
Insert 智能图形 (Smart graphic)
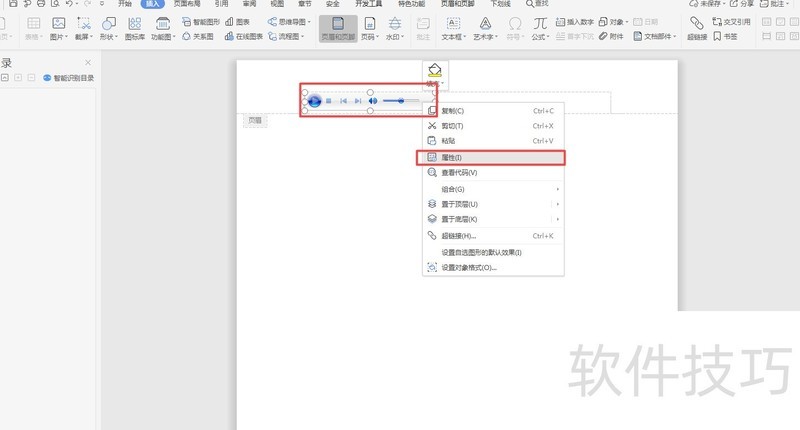tap(201, 22)
